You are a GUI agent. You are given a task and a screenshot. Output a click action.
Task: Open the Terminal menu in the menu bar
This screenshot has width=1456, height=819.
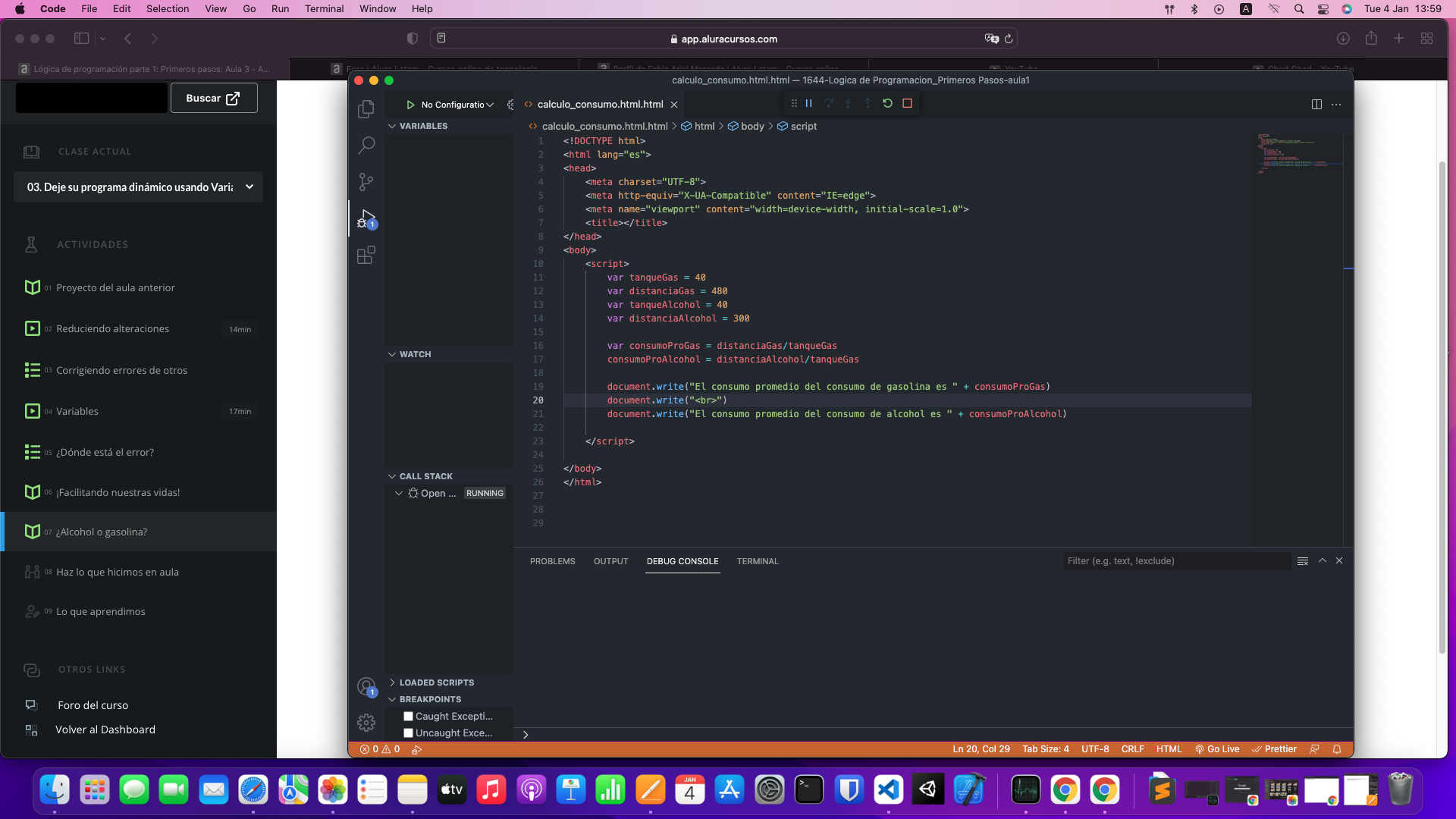pyautogui.click(x=324, y=8)
